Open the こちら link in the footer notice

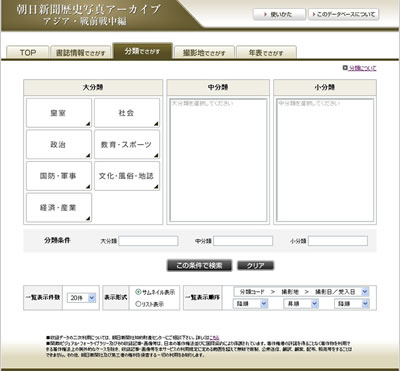point(214,338)
